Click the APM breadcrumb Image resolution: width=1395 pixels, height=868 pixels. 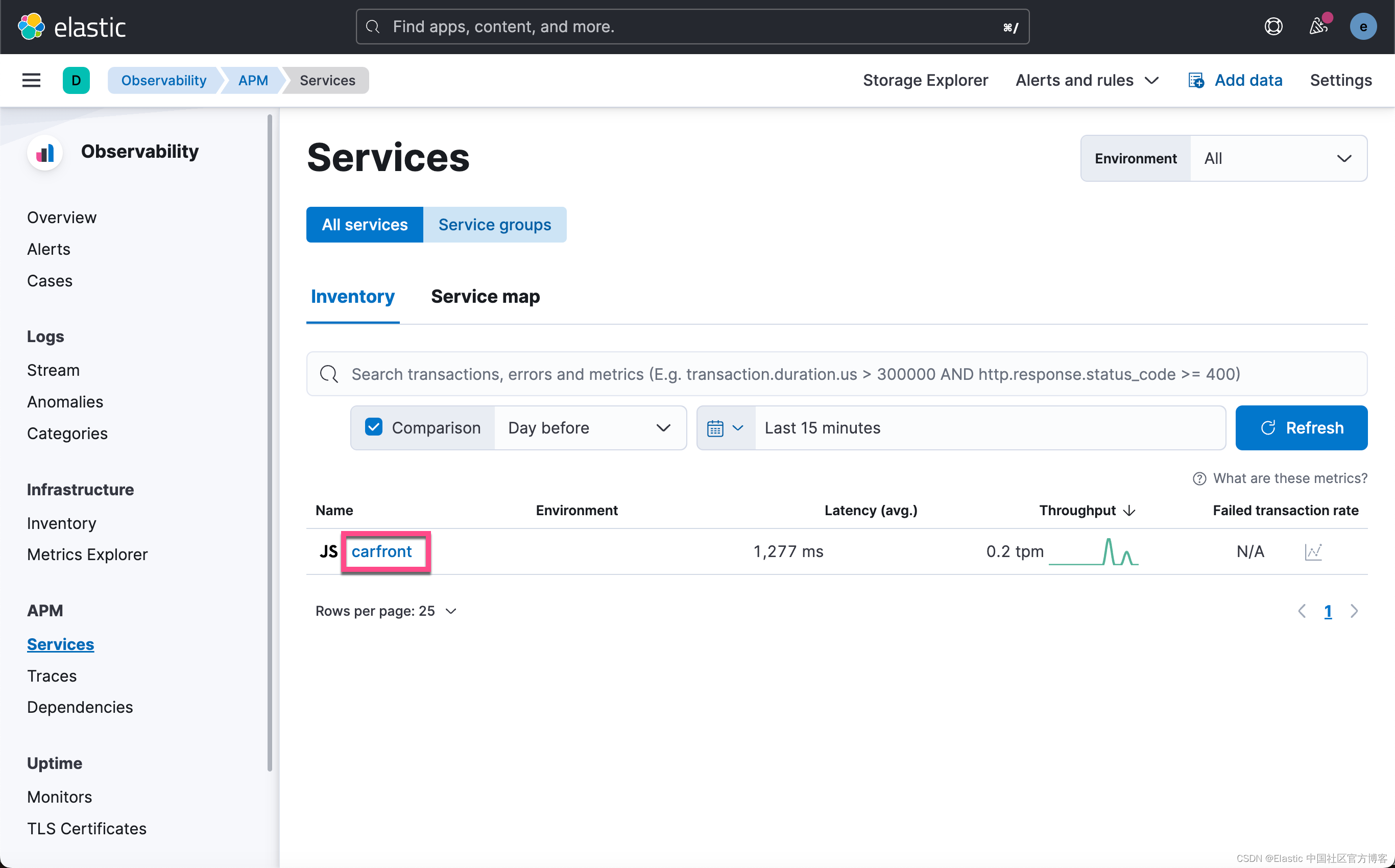253,80
